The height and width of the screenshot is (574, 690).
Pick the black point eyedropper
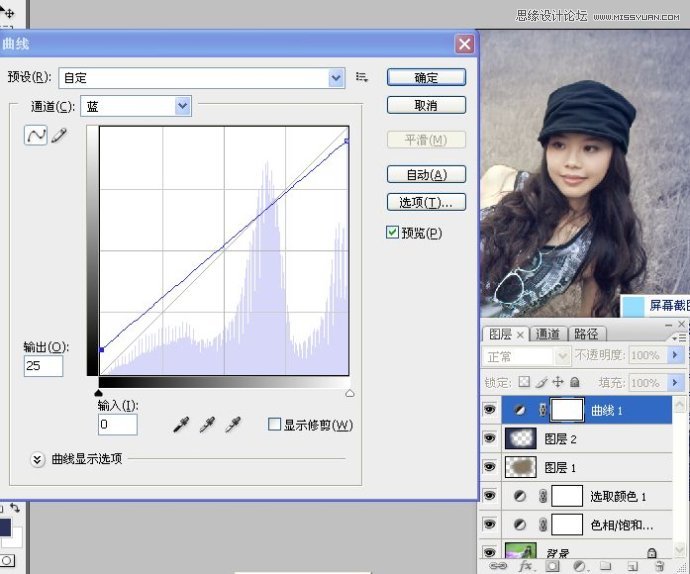click(181, 424)
